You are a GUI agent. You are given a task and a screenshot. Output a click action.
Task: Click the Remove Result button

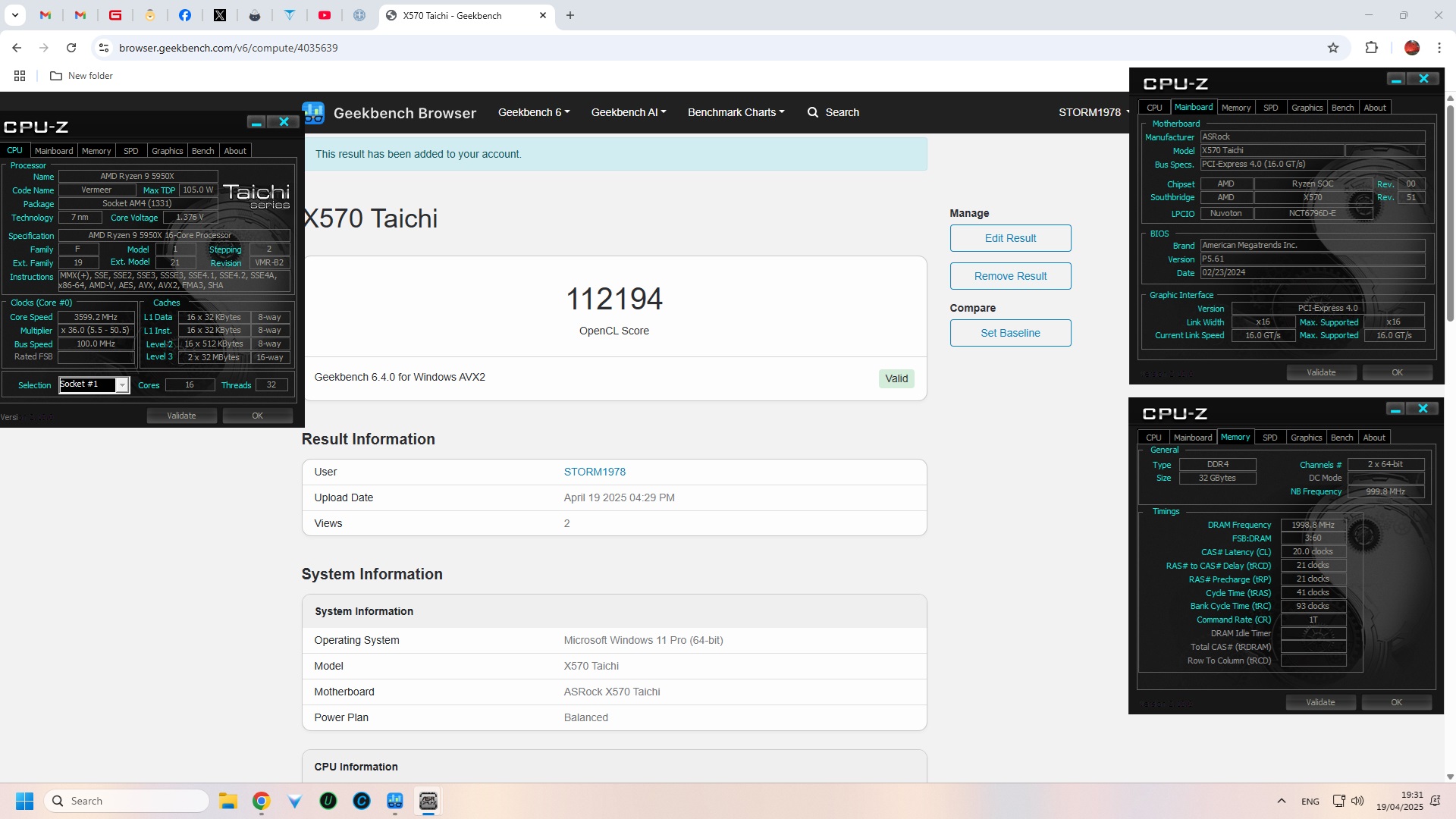(1010, 276)
